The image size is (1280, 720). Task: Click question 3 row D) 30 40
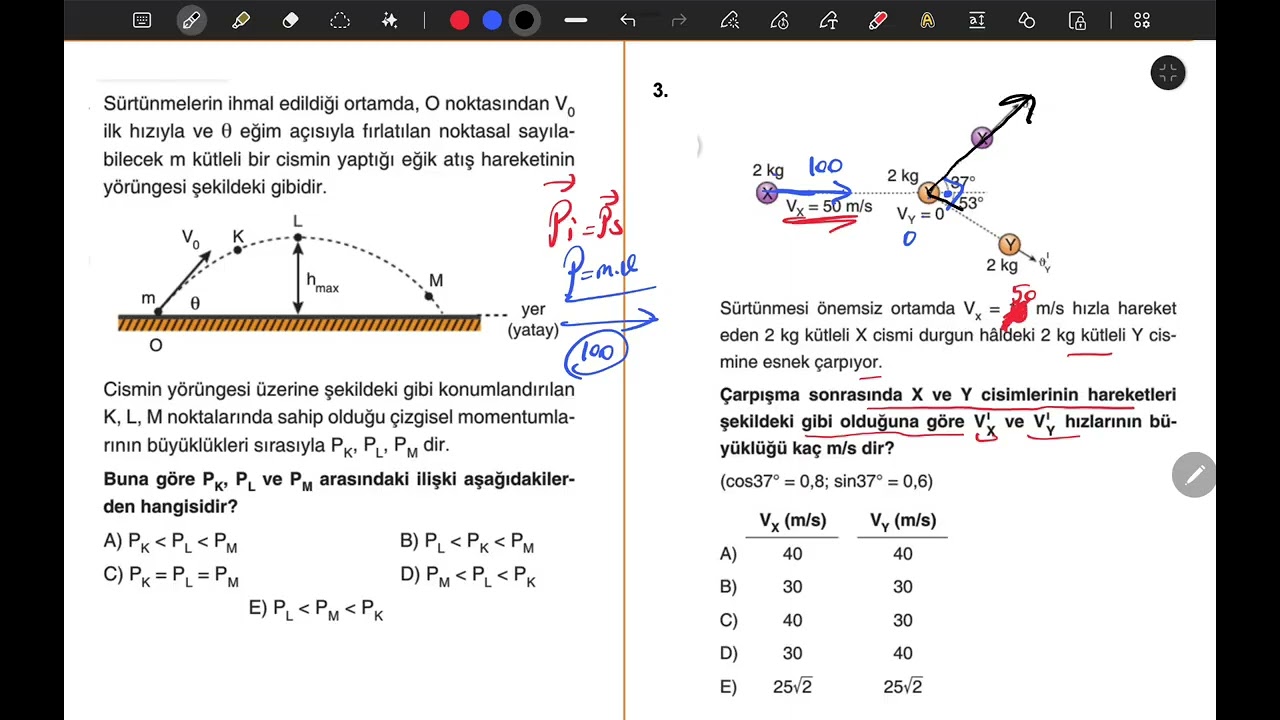(820, 653)
